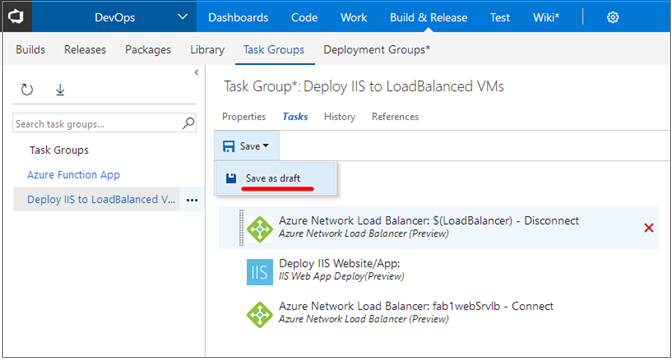
Task: Open the Save dropdown arrow
Action: pyautogui.click(x=266, y=147)
